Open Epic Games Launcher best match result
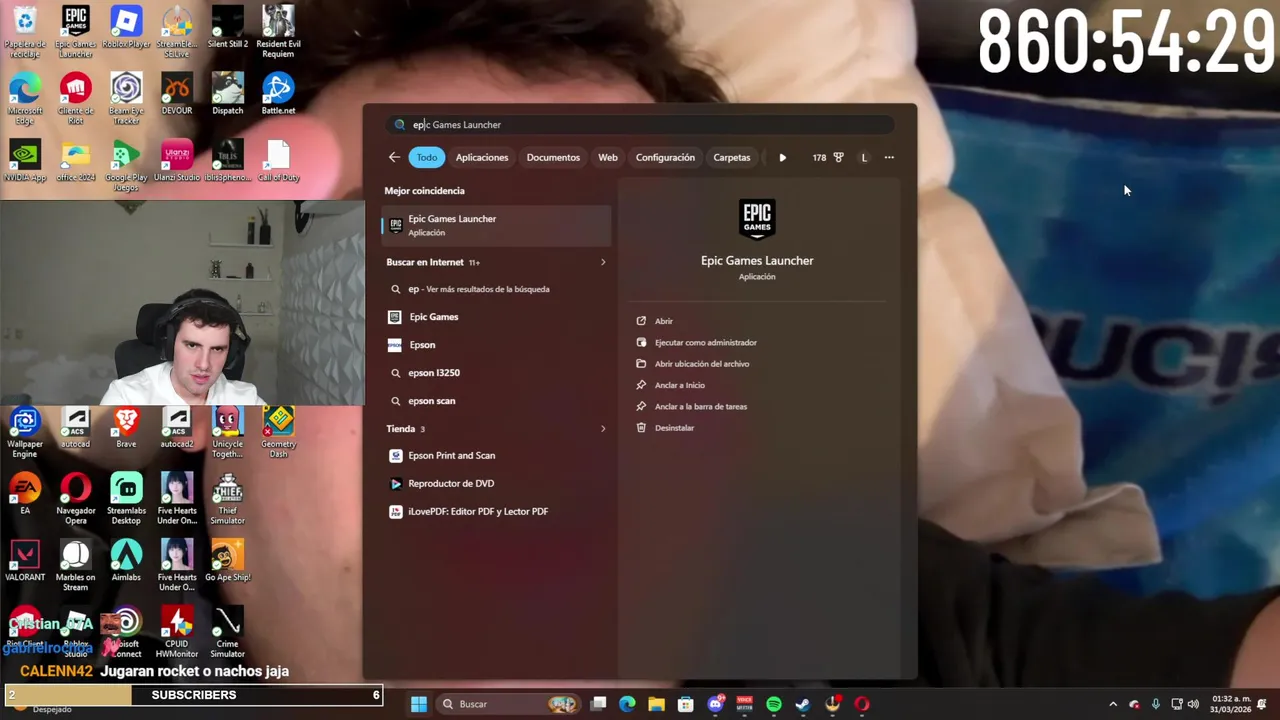This screenshot has height=720, width=1280. point(497,225)
